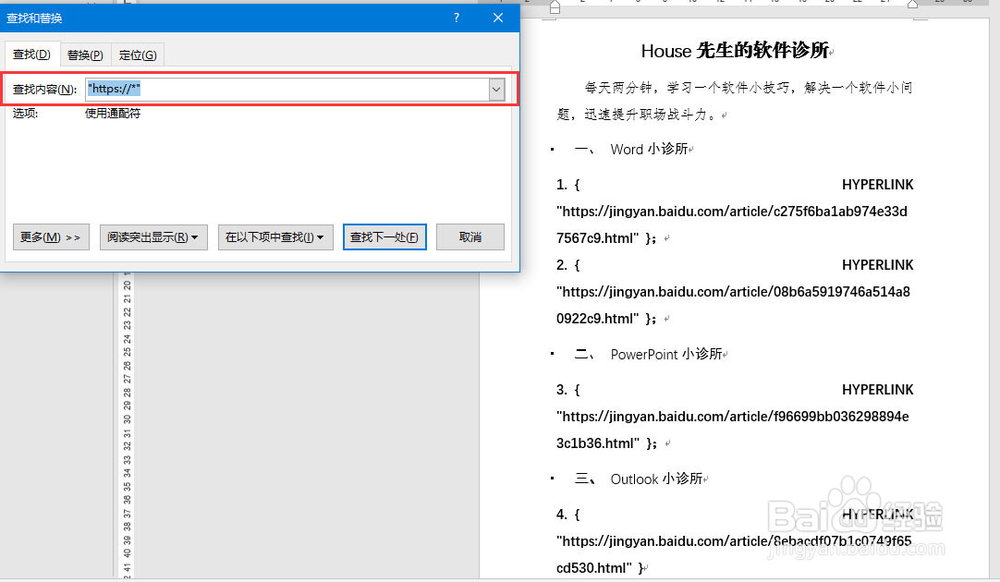Click the heading 一、 Word 小诊所
Screen dimensions: 1000x582
pos(631,149)
